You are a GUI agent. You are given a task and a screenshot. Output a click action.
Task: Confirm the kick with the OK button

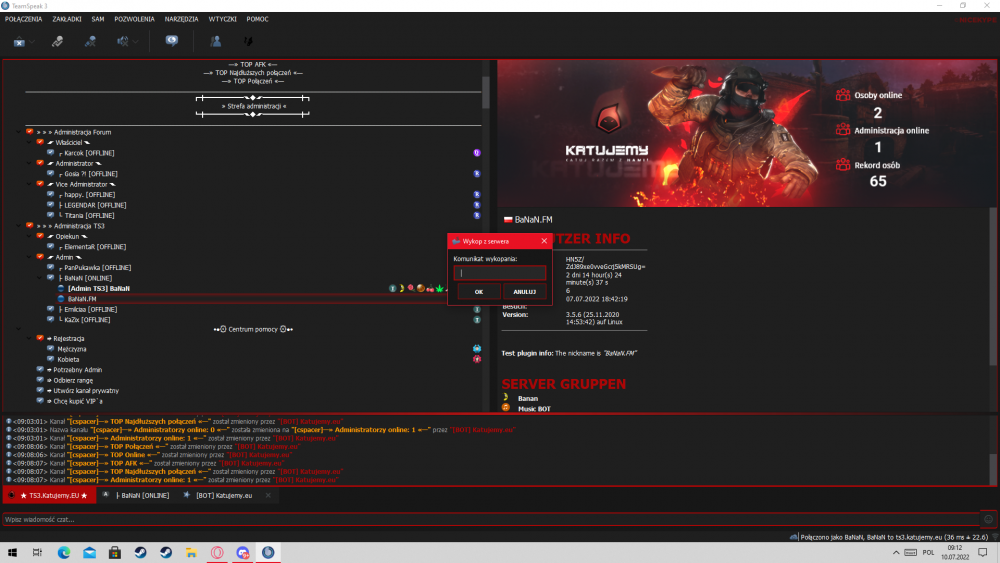478,291
